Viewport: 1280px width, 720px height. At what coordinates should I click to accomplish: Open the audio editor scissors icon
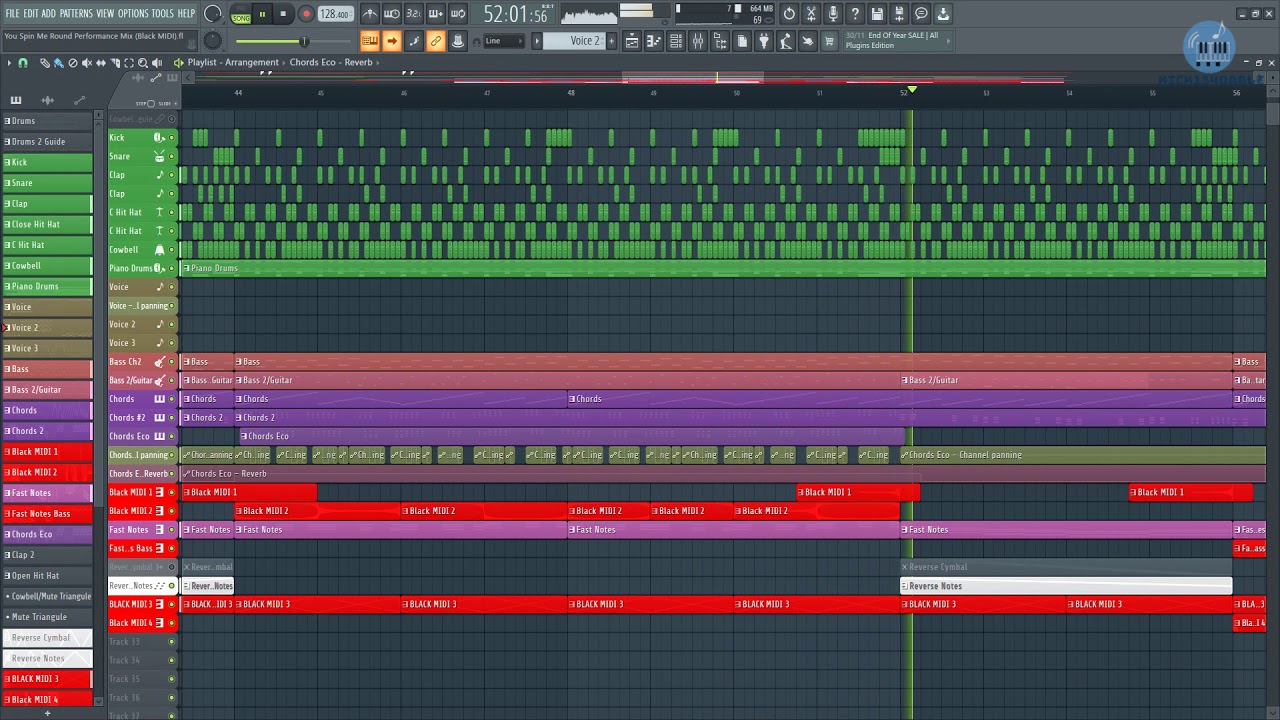[x=811, y=14]
